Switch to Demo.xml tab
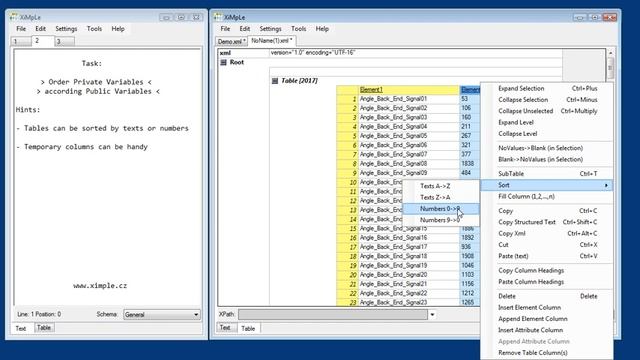Image resolution: width=640 pixels, height=360 pixels. tap(231, 41)
